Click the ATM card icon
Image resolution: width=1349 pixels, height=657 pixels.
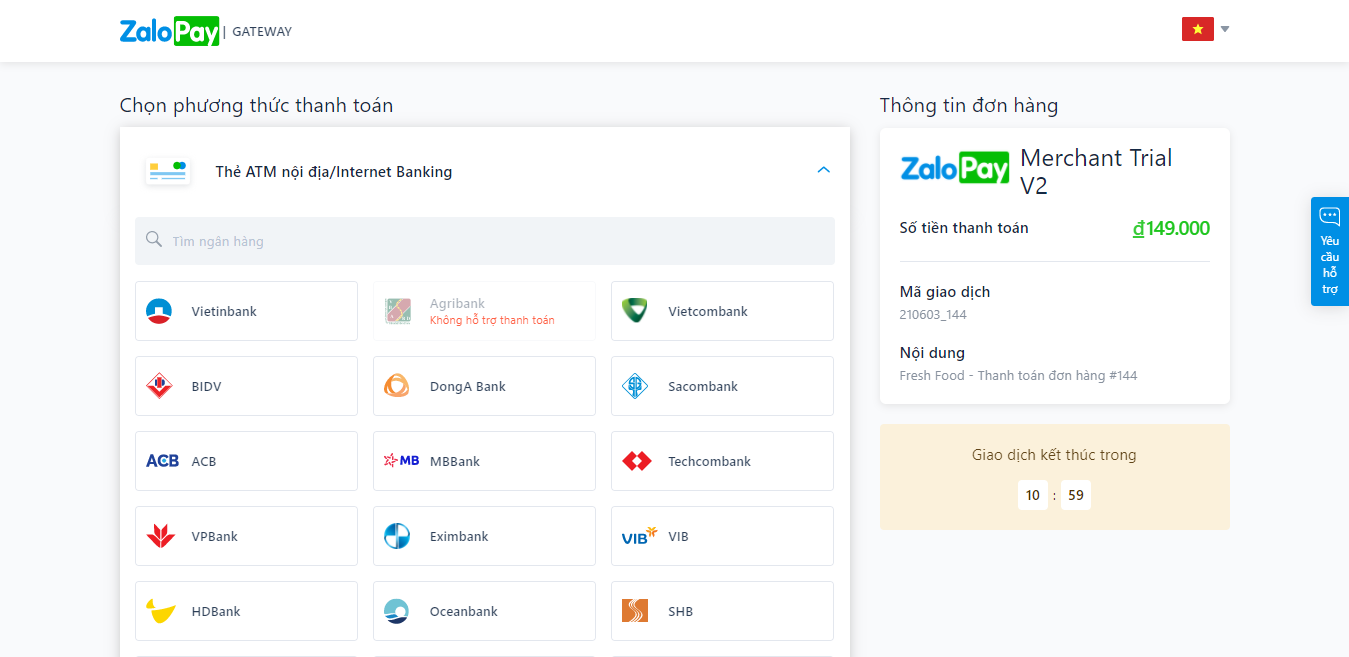[167, 171]
